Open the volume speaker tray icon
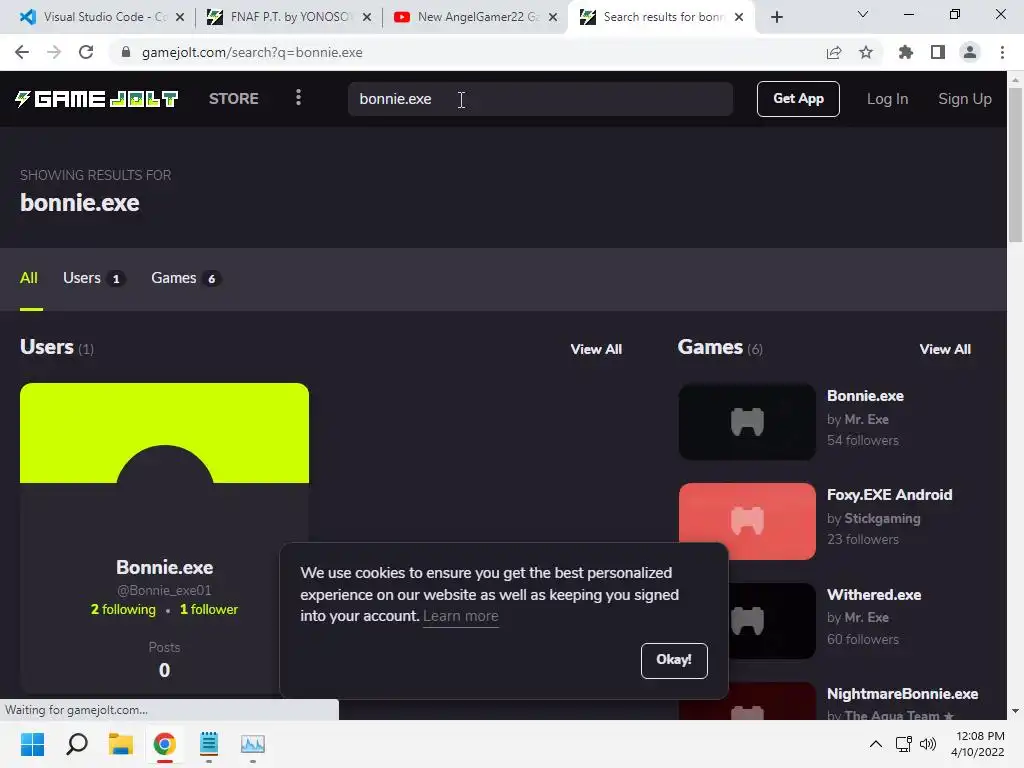 pyautogui.click(x=927, y=744)
